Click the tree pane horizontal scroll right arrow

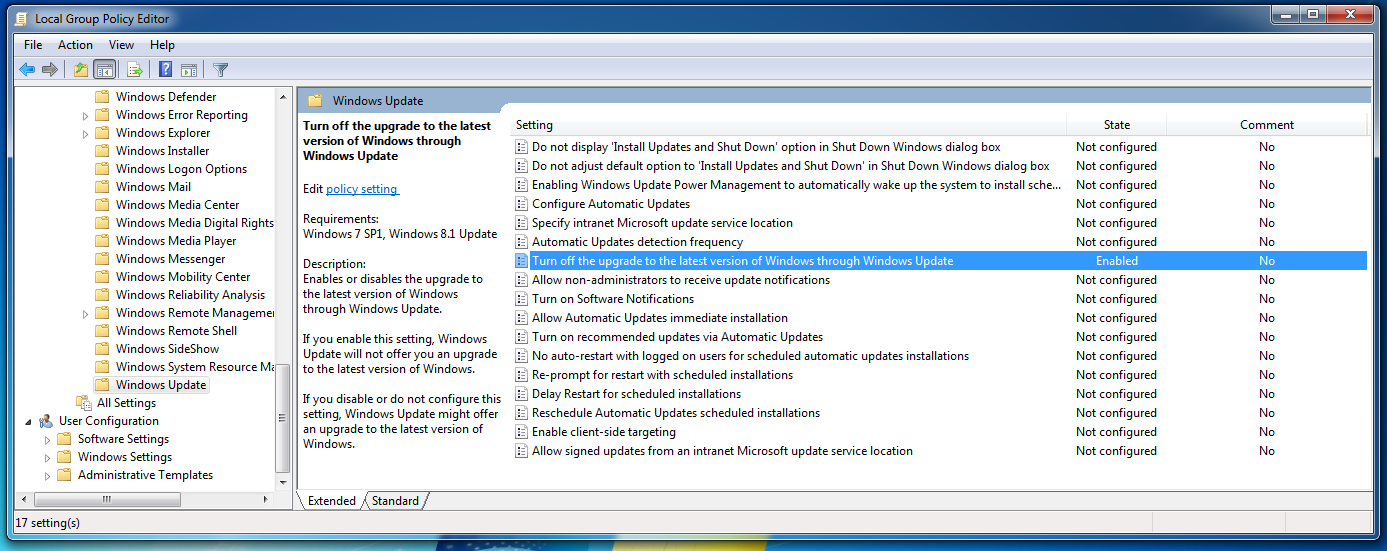(x=266, y=498)
